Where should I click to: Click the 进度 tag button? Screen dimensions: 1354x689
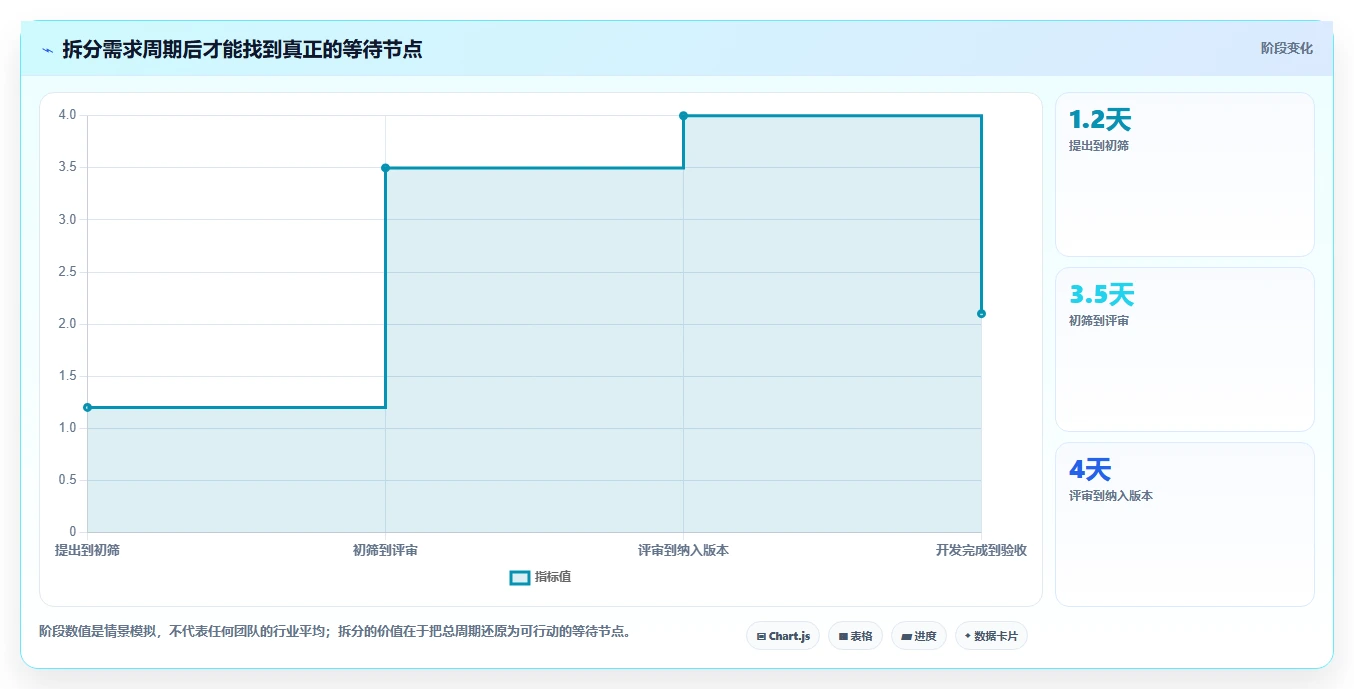tap(919, 636)
